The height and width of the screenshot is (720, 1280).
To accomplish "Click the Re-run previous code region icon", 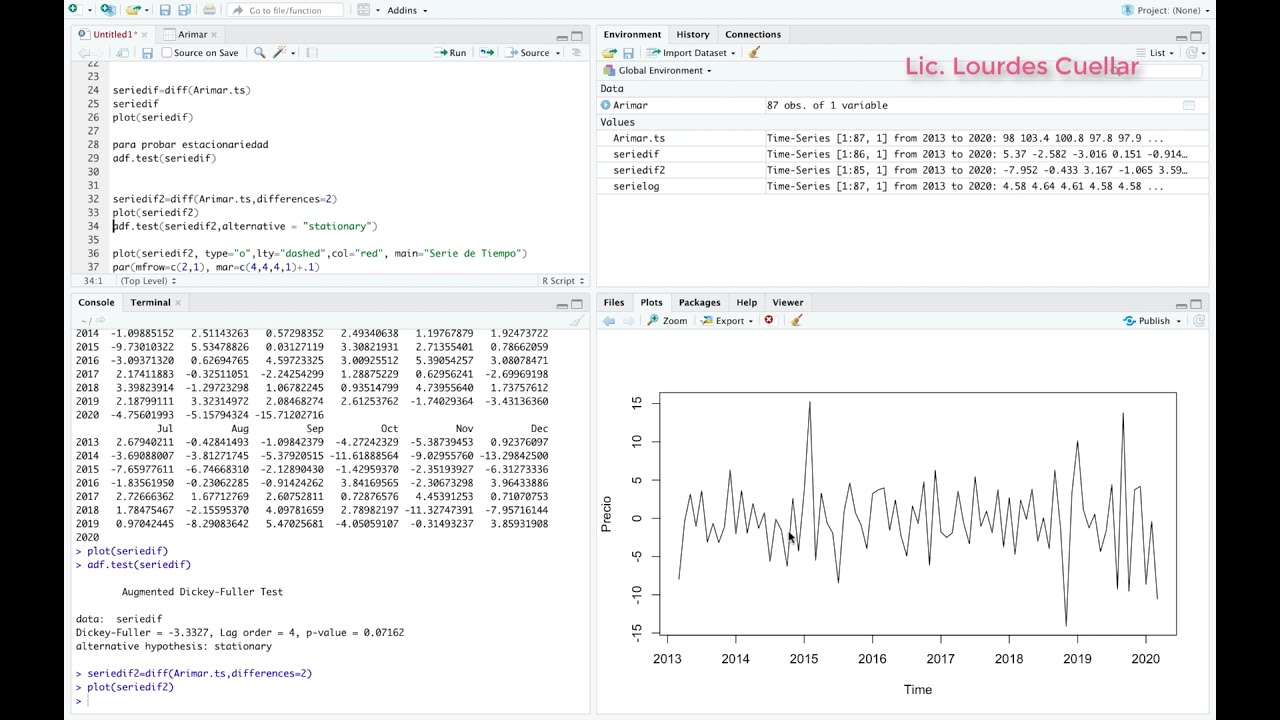I will 487,53.
